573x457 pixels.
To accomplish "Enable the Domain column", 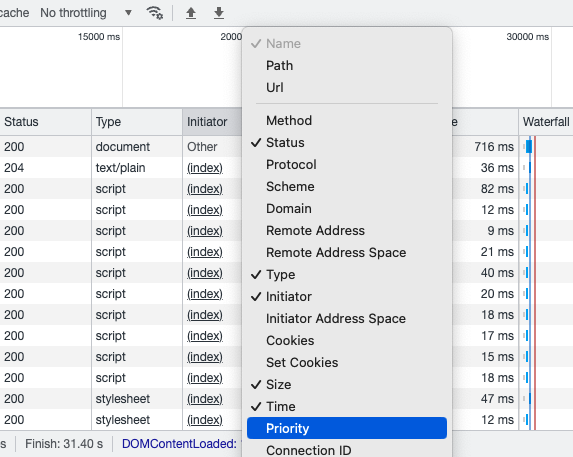I will (346, 209).
